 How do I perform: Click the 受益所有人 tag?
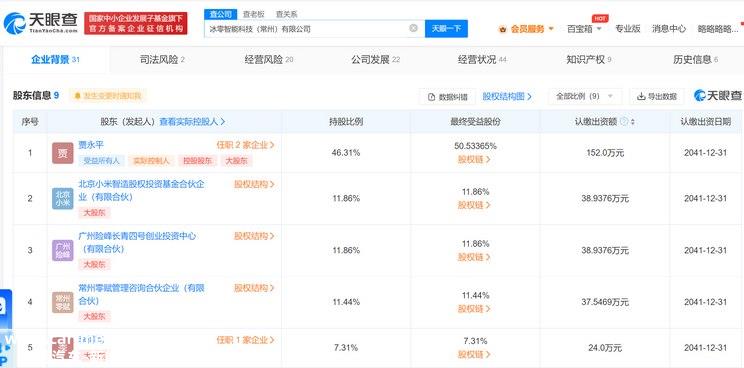pyautogui.click(x=102, y=161)
